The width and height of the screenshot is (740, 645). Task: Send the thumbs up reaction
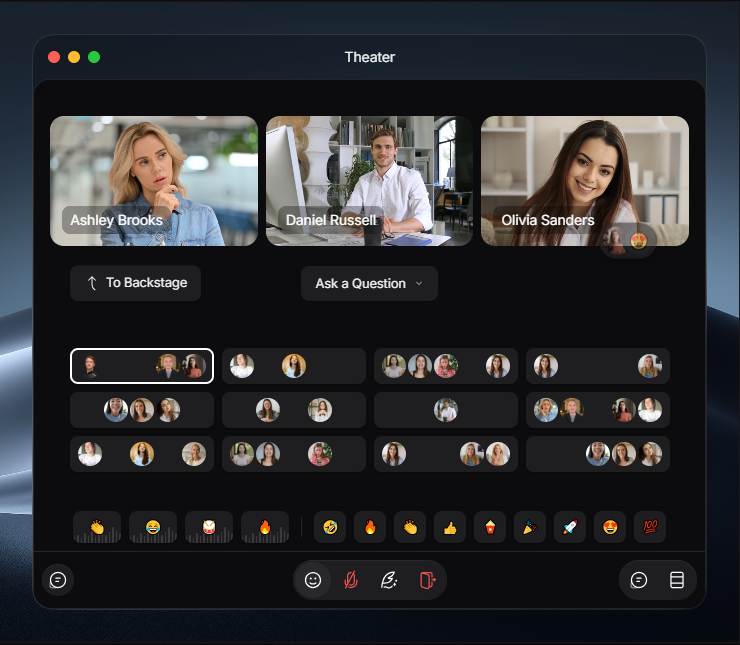[450, 527]
